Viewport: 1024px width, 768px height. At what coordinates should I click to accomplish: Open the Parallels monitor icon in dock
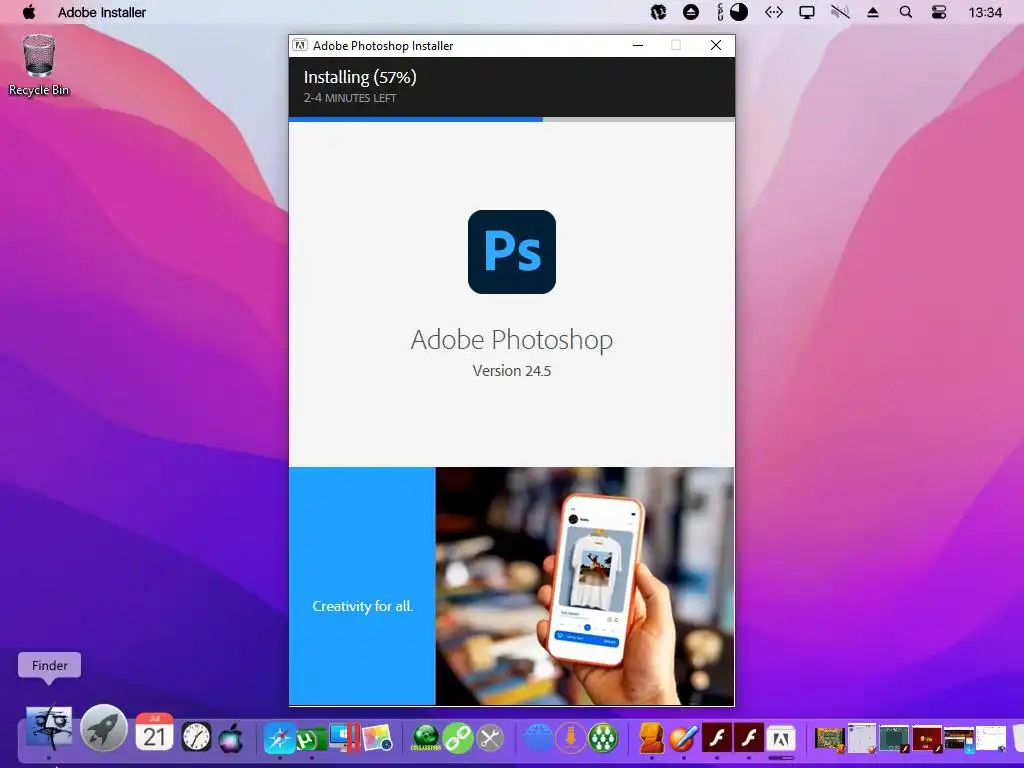tap(344, 737)
